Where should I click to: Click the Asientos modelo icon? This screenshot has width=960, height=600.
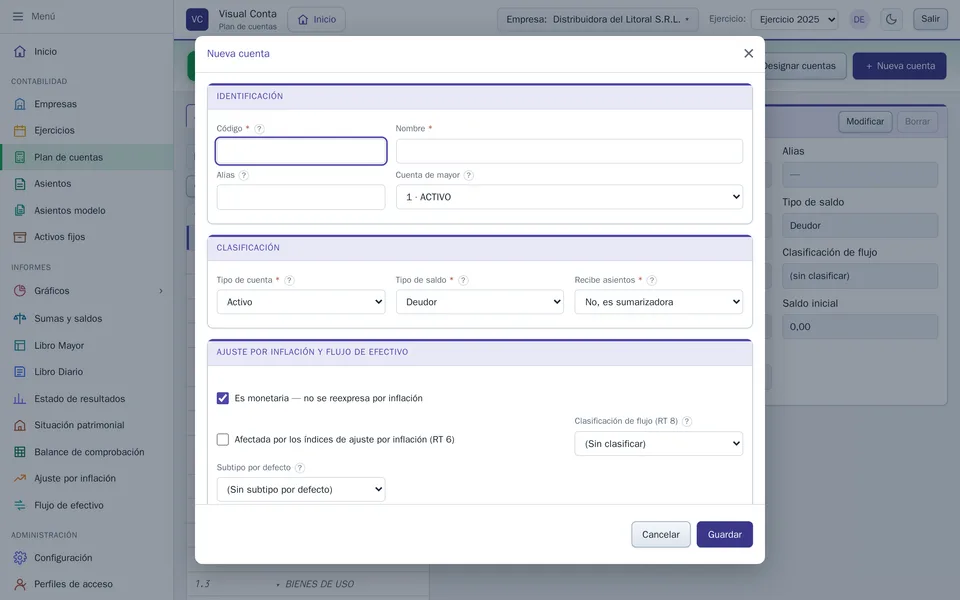tap(20, 211)
